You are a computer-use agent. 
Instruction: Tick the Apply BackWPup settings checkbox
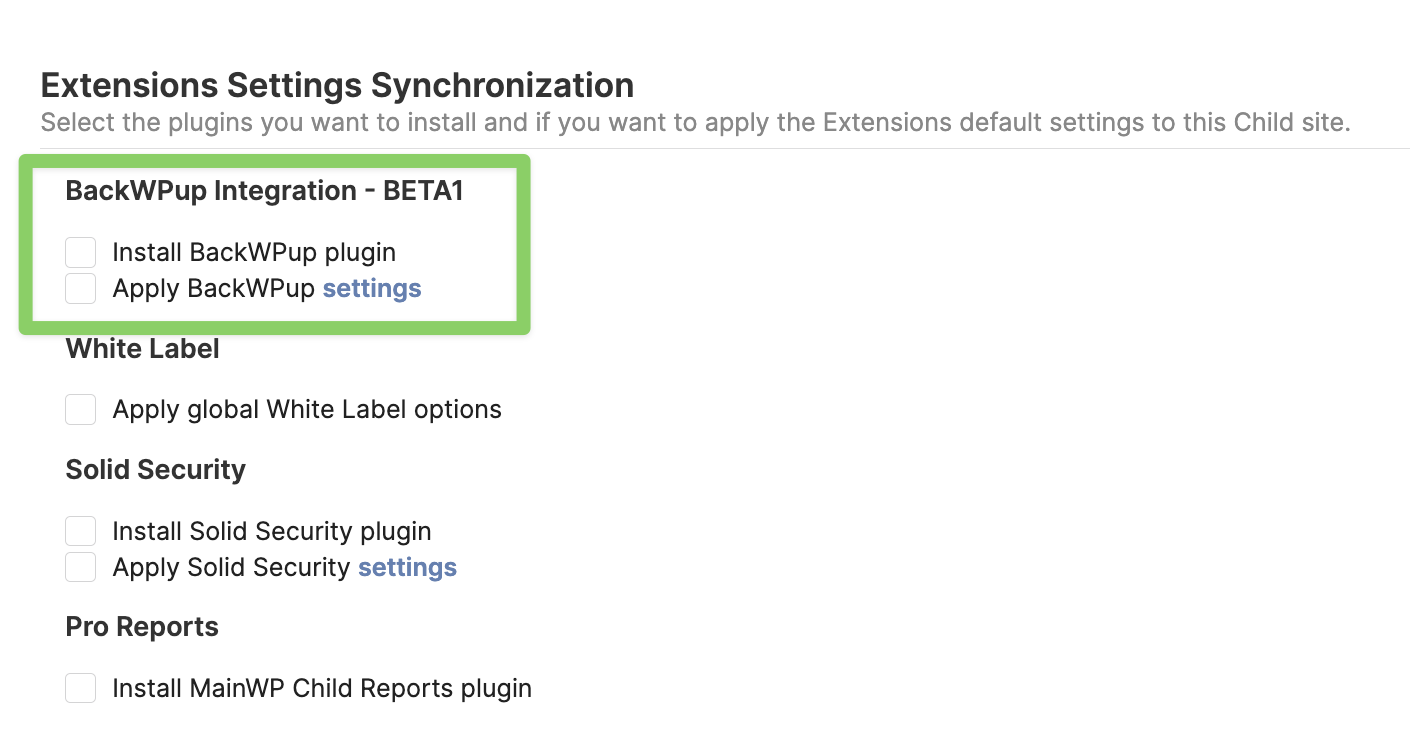pyautogui.click(x=80, y=289)
